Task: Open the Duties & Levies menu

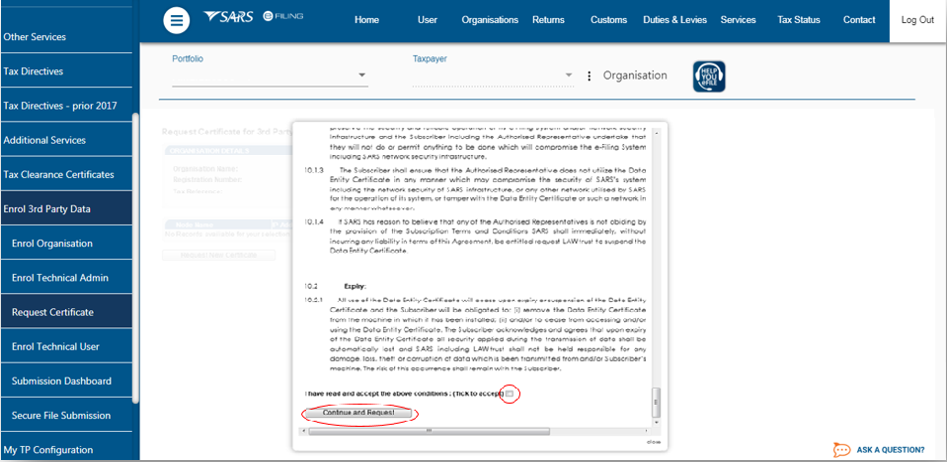Action: coord(675,20)
